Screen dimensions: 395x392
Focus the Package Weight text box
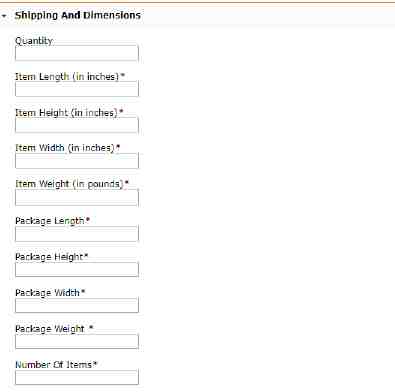coord(77,342)
